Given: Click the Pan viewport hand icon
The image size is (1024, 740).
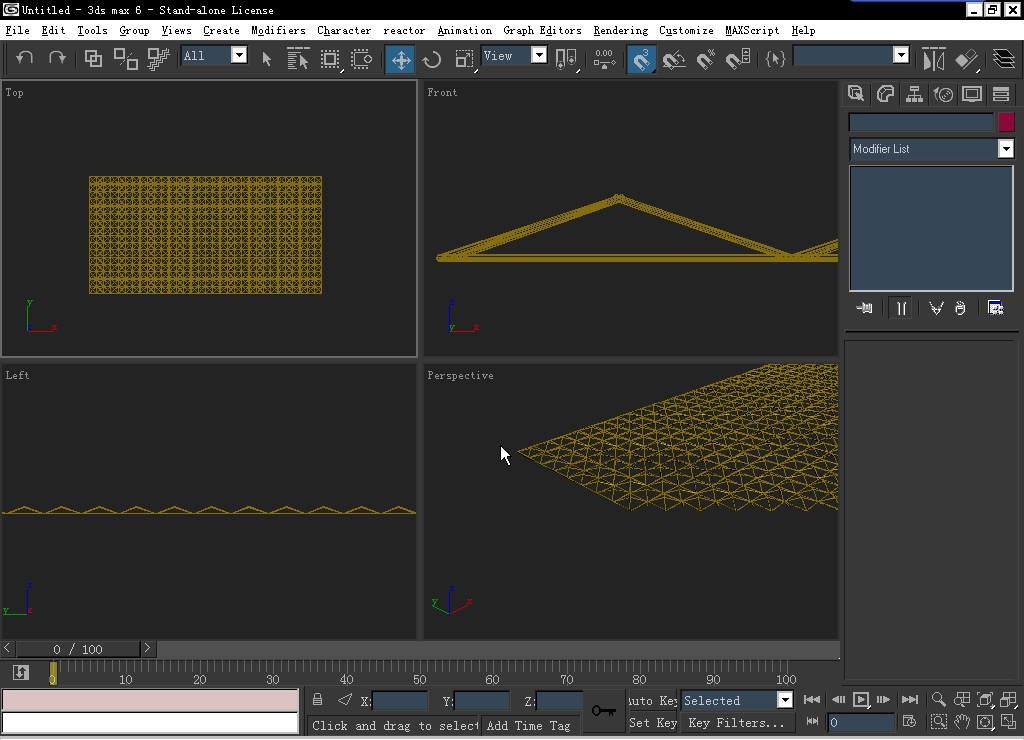Looking at the screenshot, I should (x=962, y=722).
